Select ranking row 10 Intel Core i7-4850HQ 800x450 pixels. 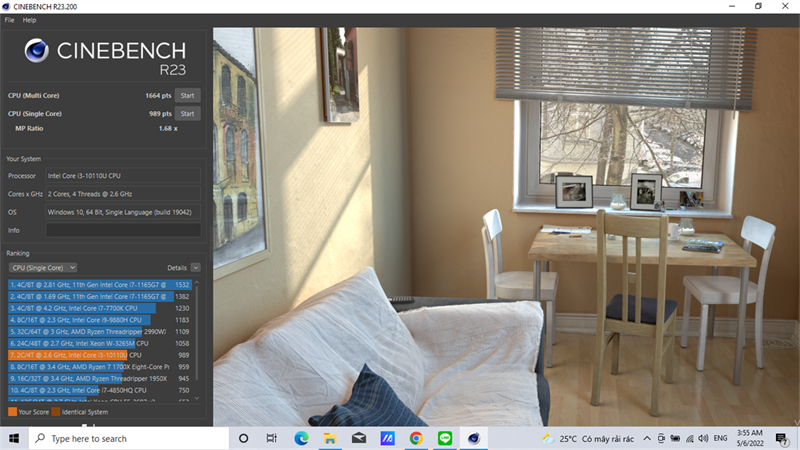click(x=99, y=390)
